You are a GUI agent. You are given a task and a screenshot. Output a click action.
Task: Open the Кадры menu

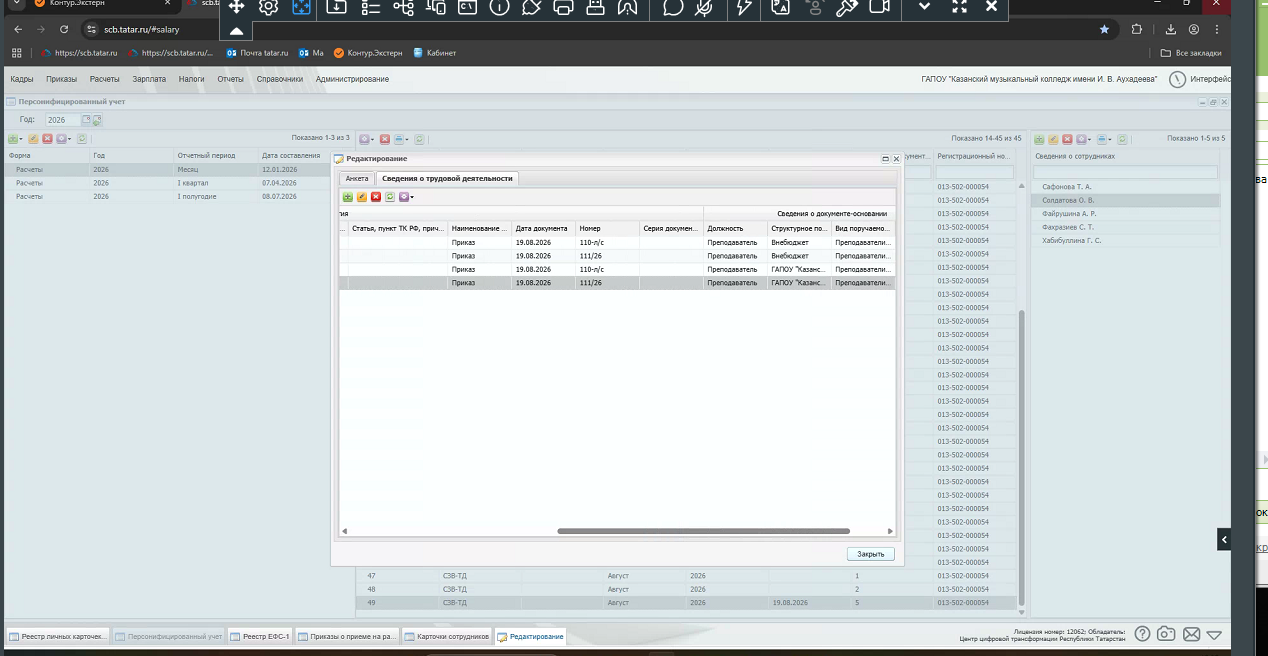[22, 79]
